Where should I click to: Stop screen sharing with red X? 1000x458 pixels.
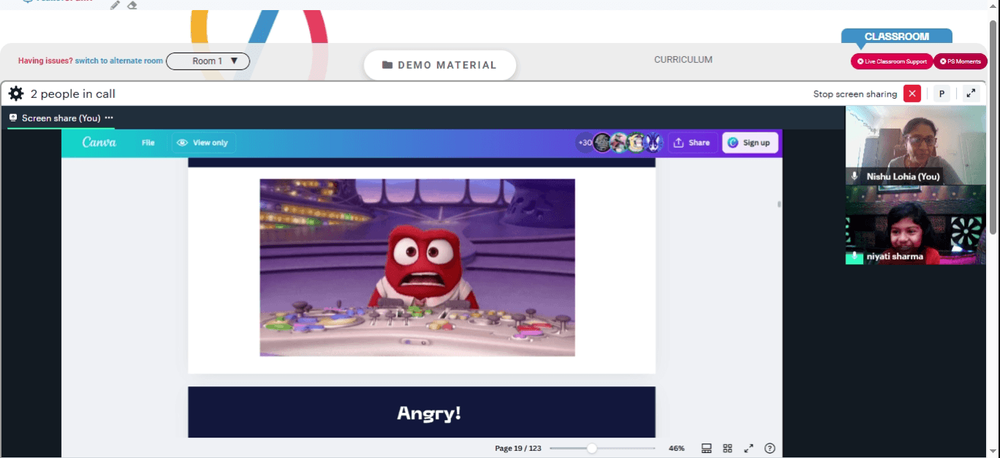912,94
